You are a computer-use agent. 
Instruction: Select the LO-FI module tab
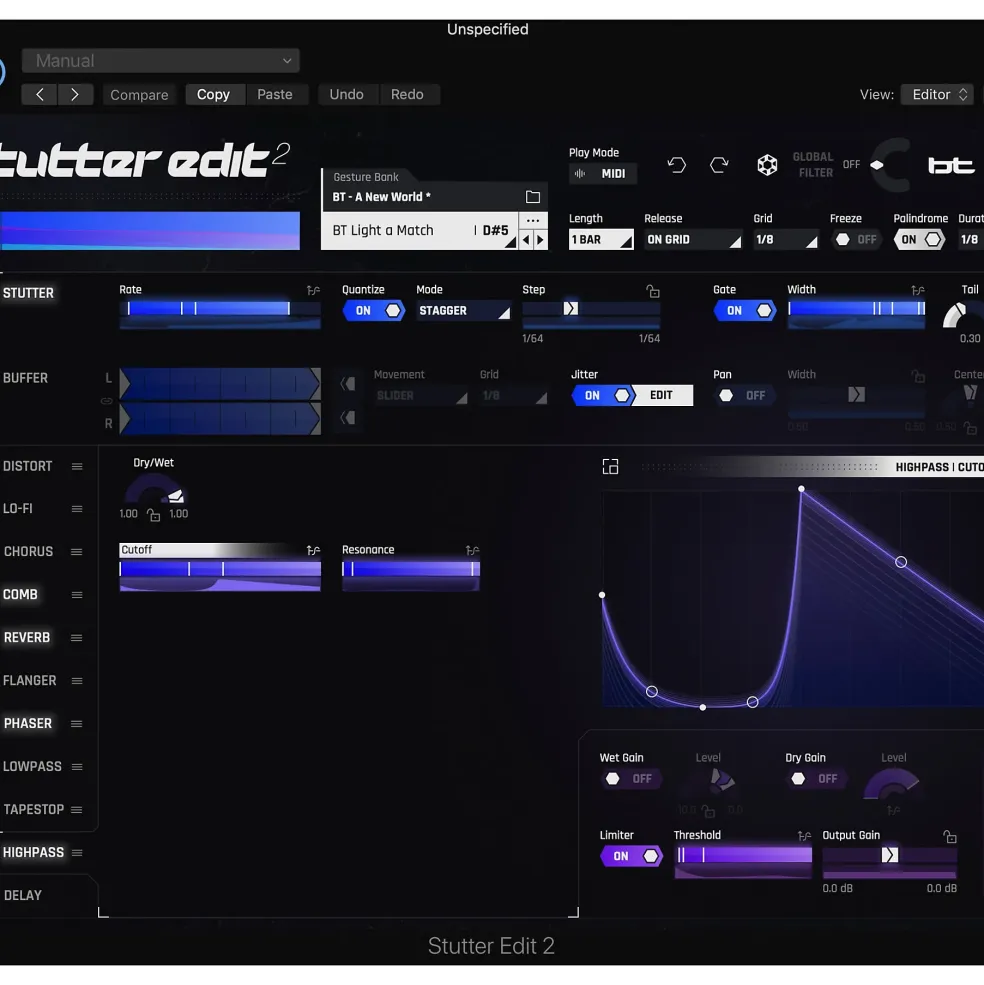[x=18, y=509]
